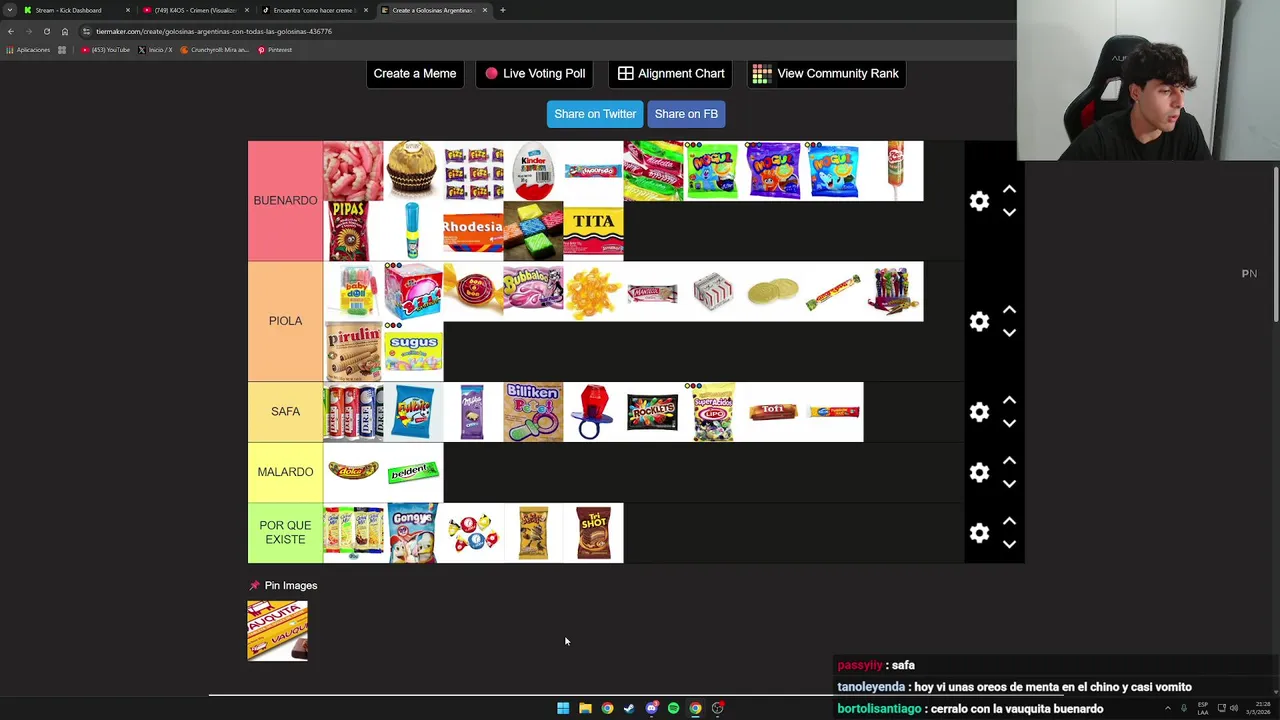The width and height of the screenshot is (1280, 720).
Task: Select the Bubbaloo gum image
Action: click(x=533, y=291)
